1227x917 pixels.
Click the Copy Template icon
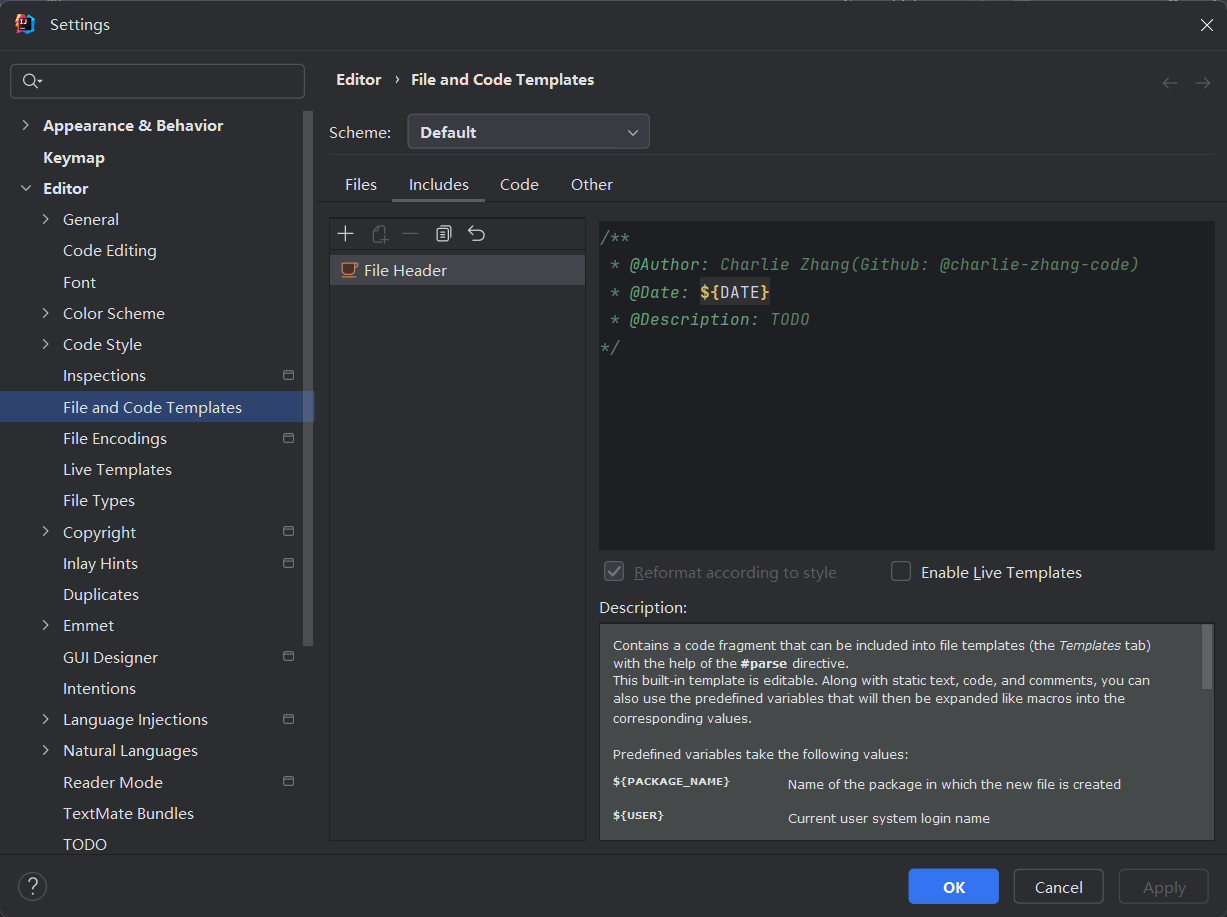pos(444,234)
